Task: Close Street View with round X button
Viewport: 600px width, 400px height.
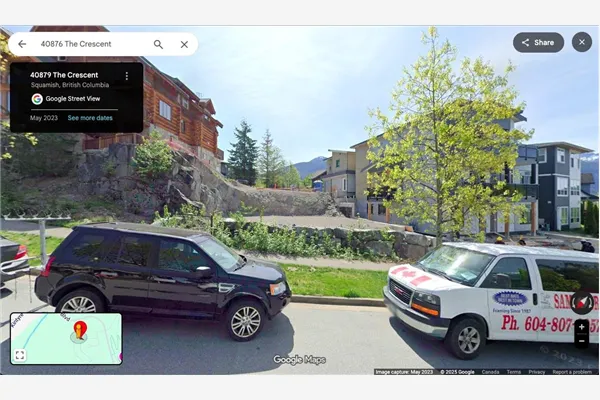Action: pyautogui.click(x=582, y=42)
